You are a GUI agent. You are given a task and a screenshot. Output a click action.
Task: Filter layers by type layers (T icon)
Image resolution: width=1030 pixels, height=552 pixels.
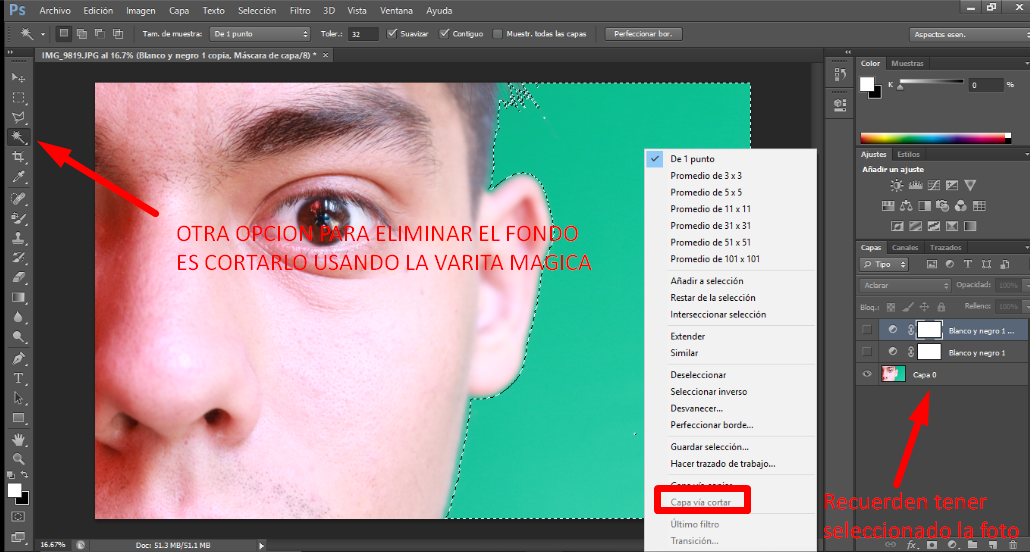(968, 264)
